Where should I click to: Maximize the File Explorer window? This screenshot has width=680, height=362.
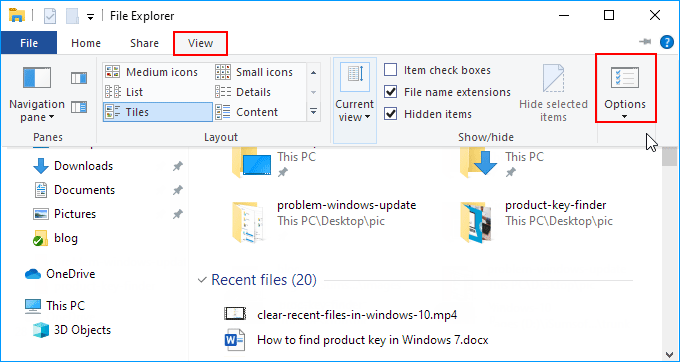pyautogui.click(x=609, y=16)
